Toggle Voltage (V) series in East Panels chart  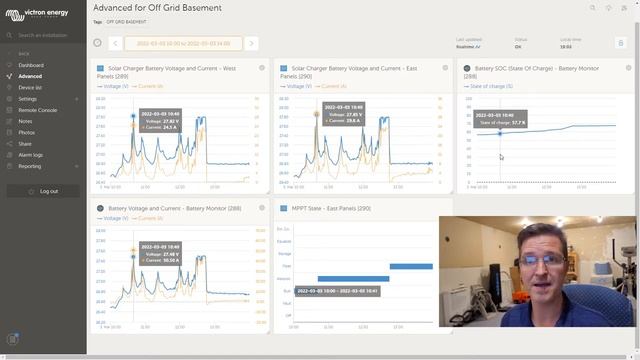296,87
